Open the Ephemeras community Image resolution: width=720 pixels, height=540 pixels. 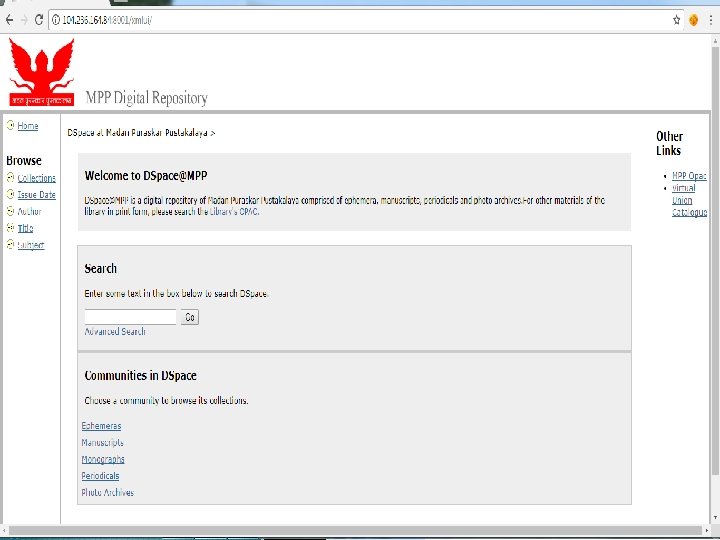click(101, 426)
